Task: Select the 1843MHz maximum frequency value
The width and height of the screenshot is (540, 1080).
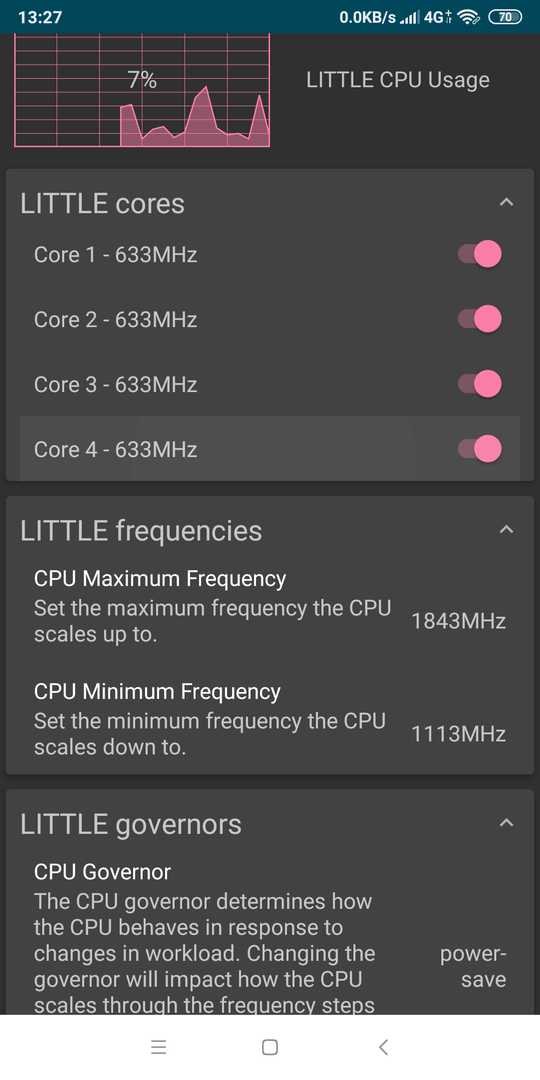Action: click(x=458, y=621)
